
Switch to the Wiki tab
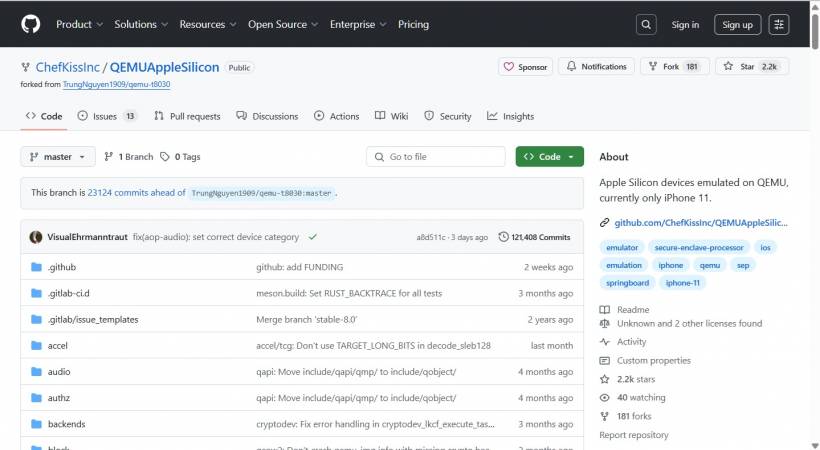click(x=391, y=116)
